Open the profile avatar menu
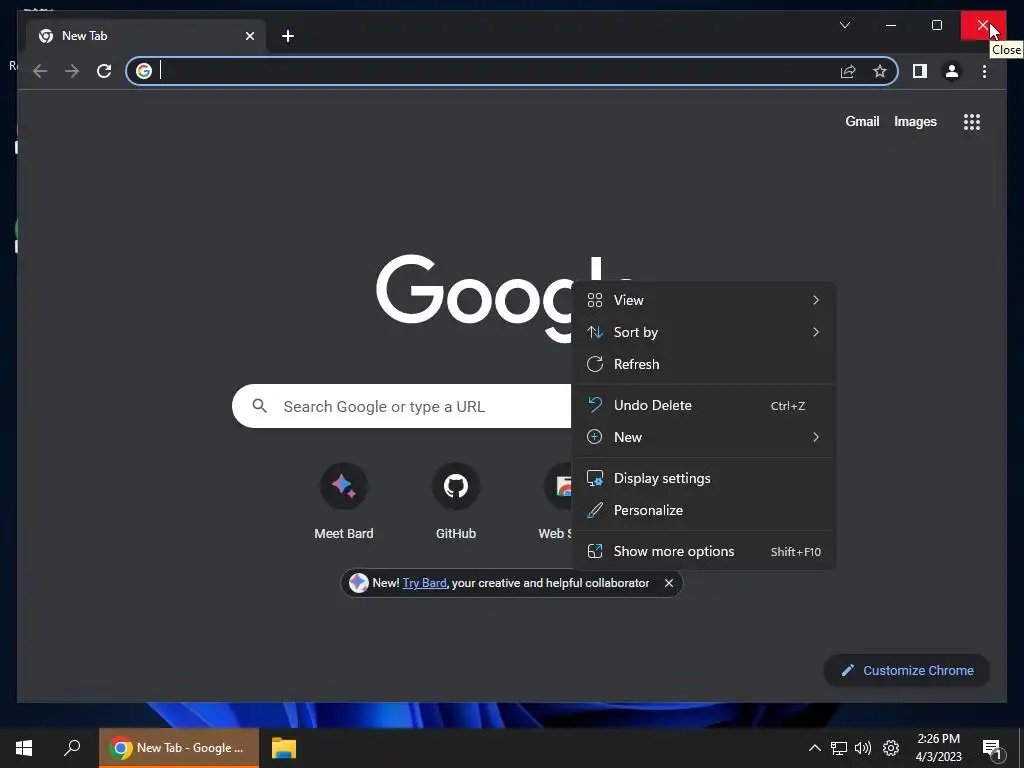Viewport: 1024px width, 768px height. (x=952, y=71)
